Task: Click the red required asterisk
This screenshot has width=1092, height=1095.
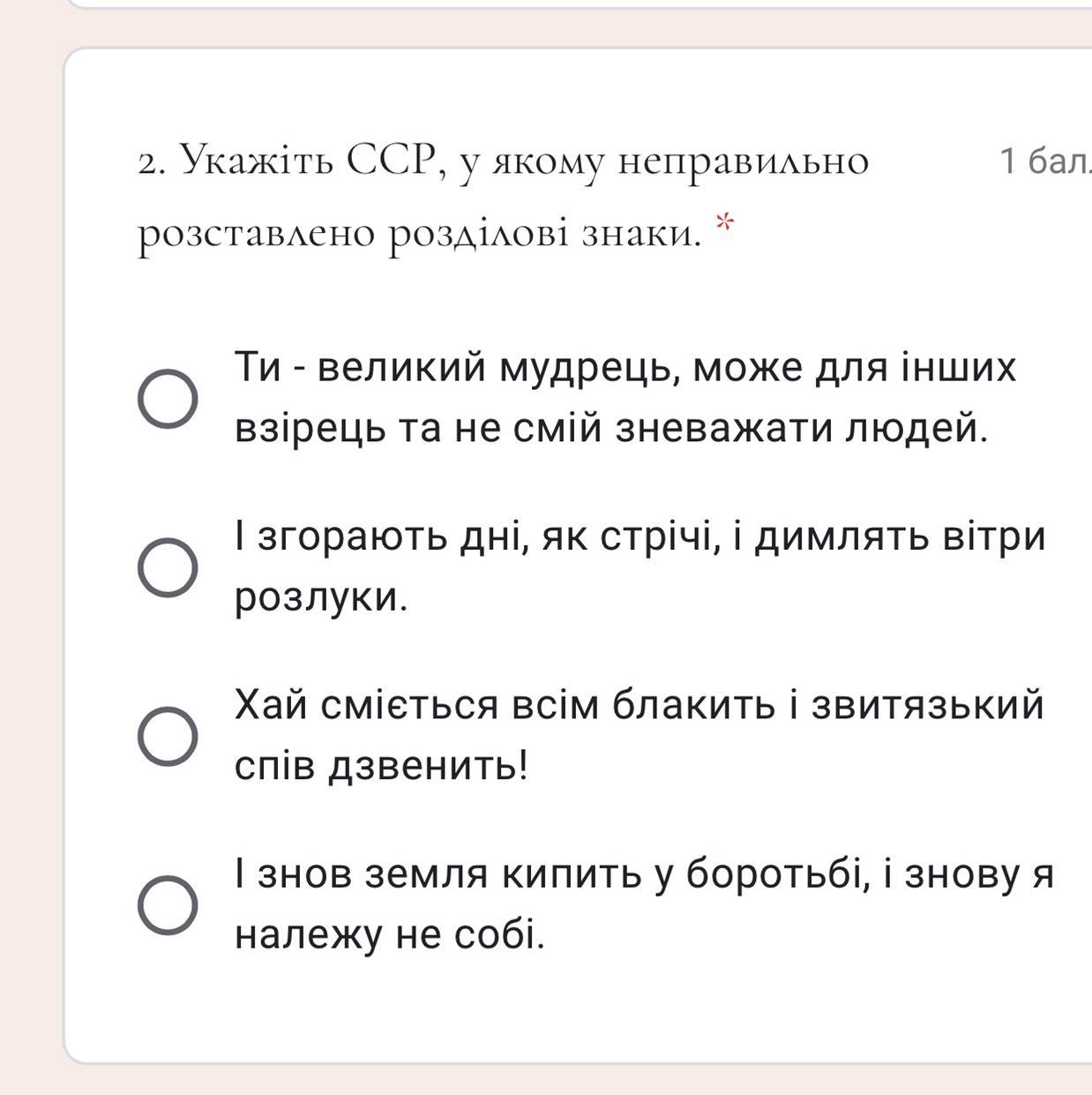Action: click(x=724, y=221)
